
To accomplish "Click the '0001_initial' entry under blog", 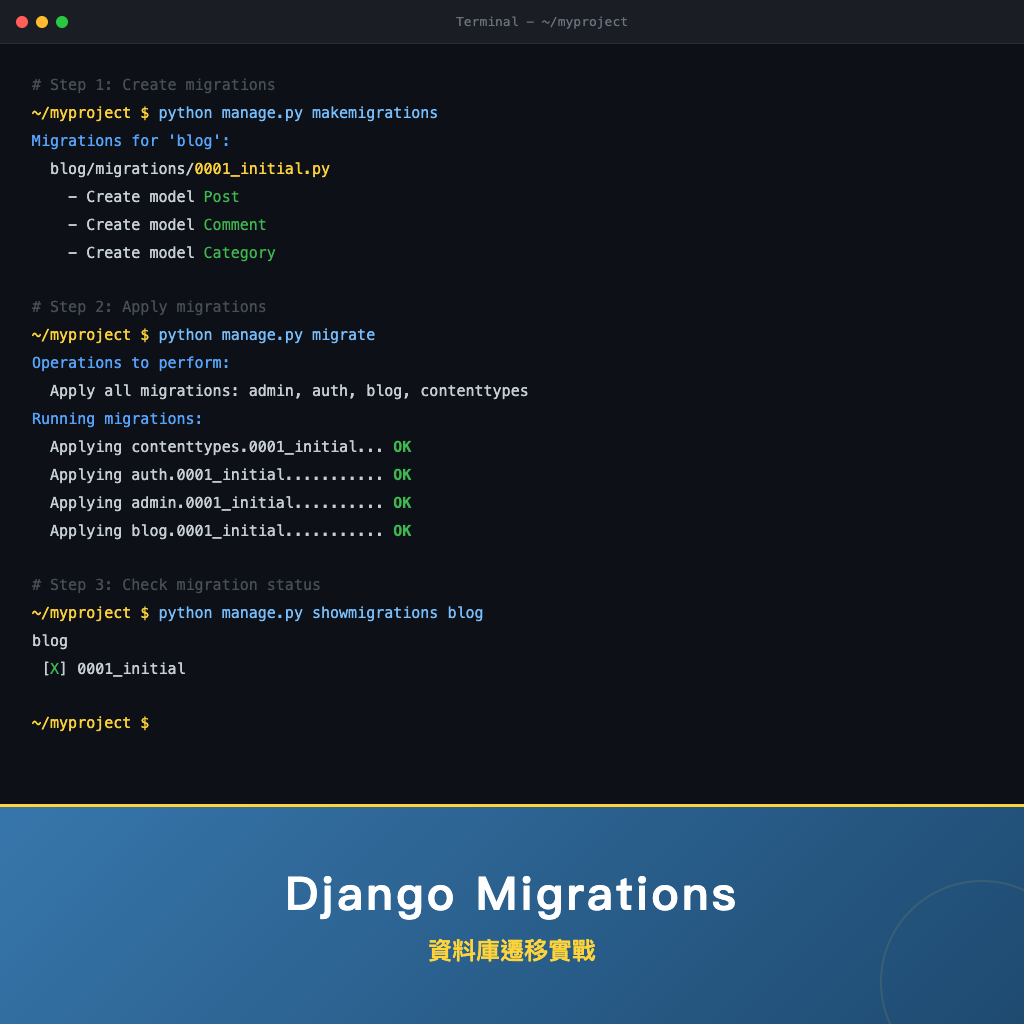I will tap(131, 669).
